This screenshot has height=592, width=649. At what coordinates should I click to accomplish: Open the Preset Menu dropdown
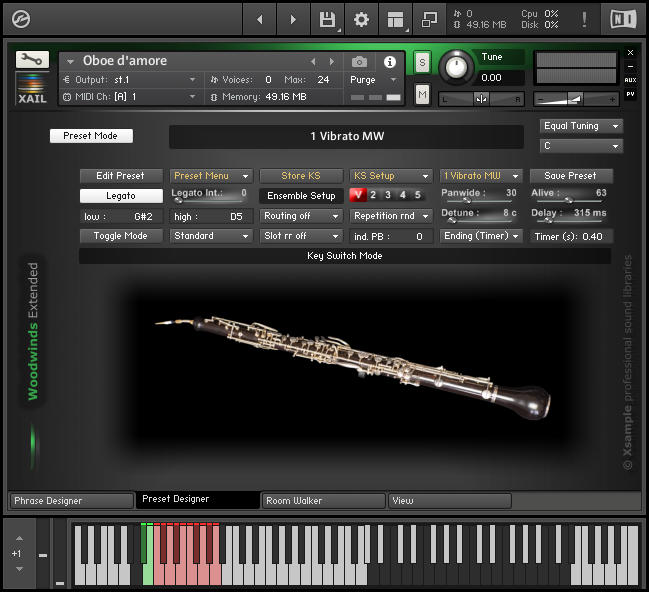coord(211,176)
